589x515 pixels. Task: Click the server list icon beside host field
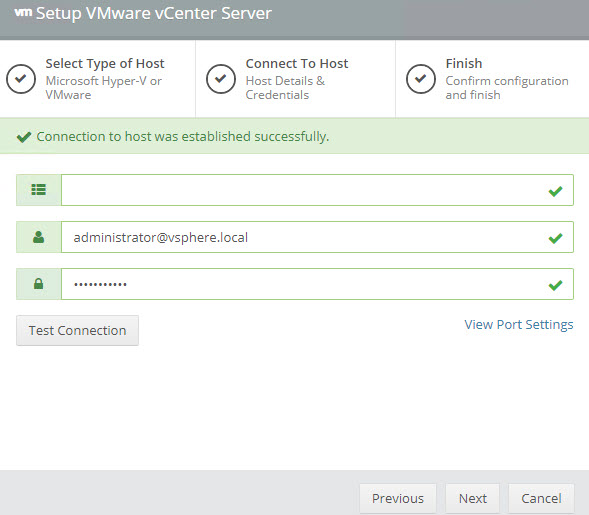point(38,190)
